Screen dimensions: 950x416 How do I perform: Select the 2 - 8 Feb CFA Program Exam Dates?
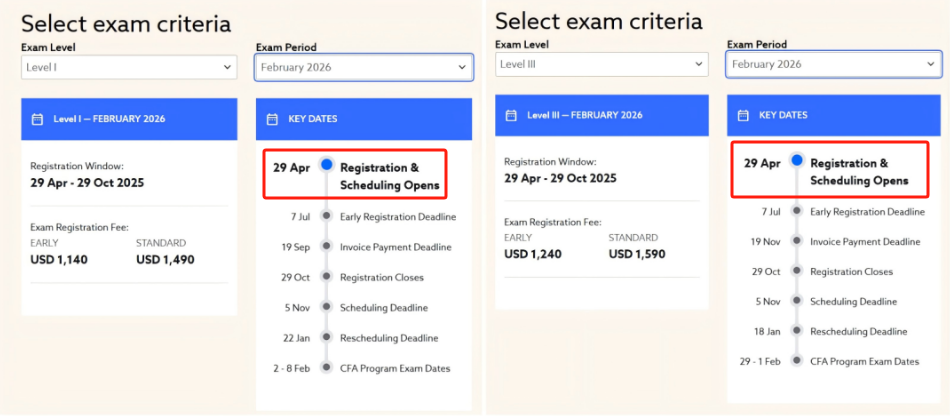click(x=395, y=368)
